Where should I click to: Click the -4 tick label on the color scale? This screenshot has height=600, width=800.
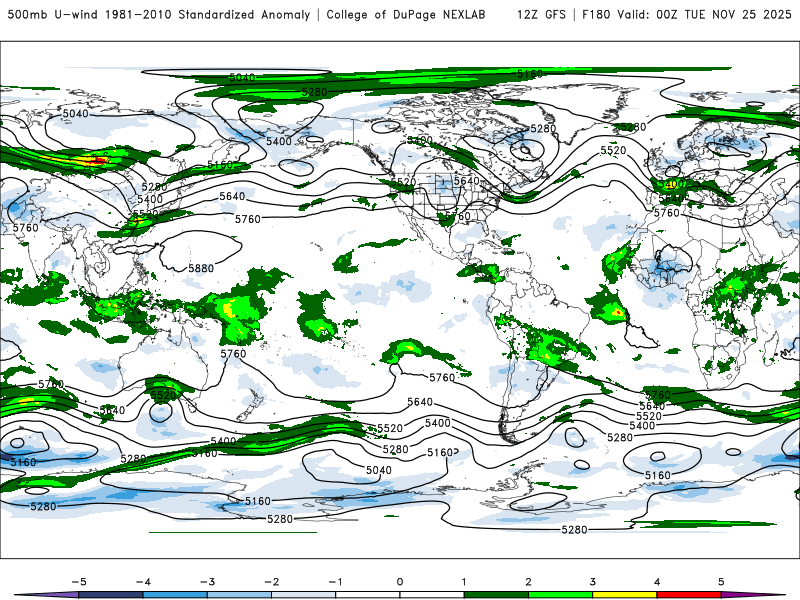coord(143,582)
